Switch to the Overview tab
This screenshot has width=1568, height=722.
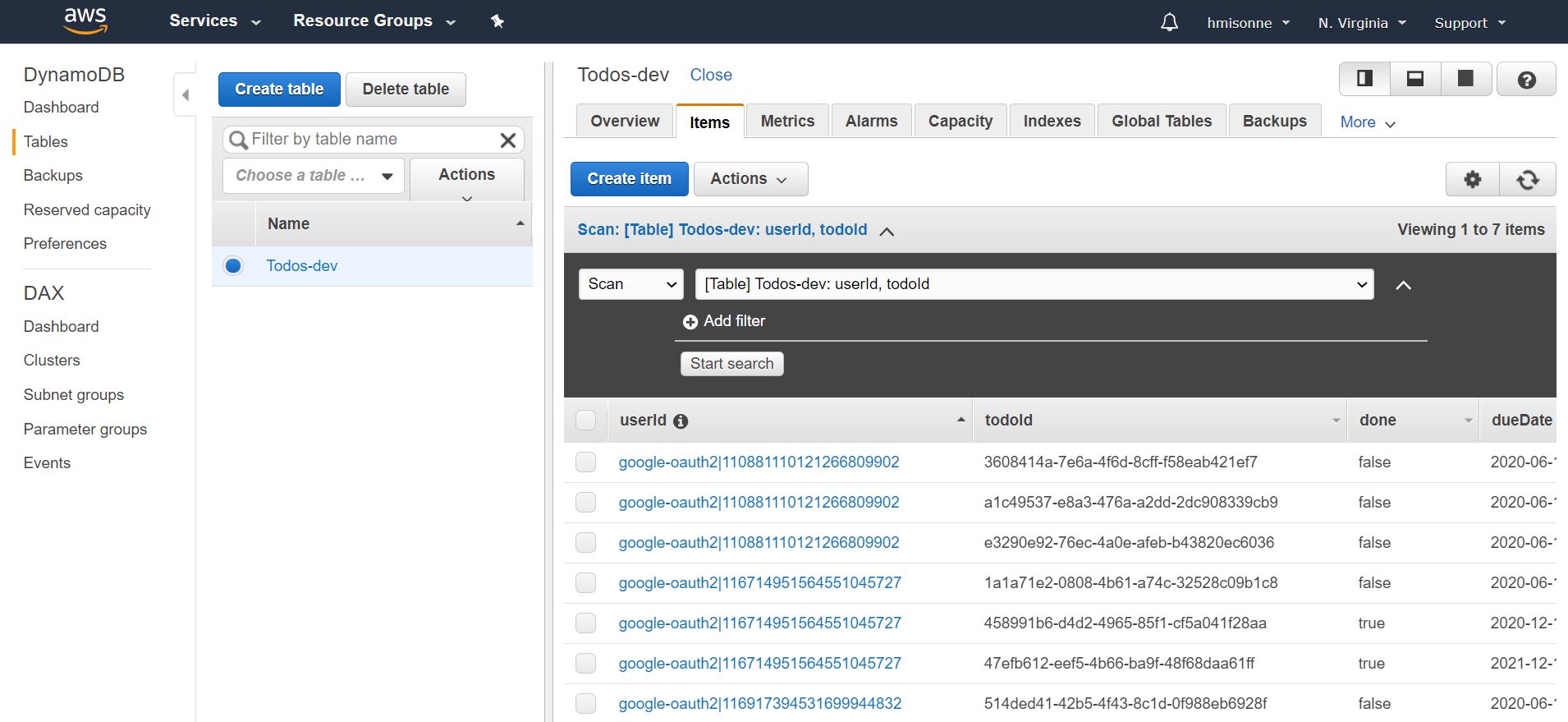click(625, 121)
